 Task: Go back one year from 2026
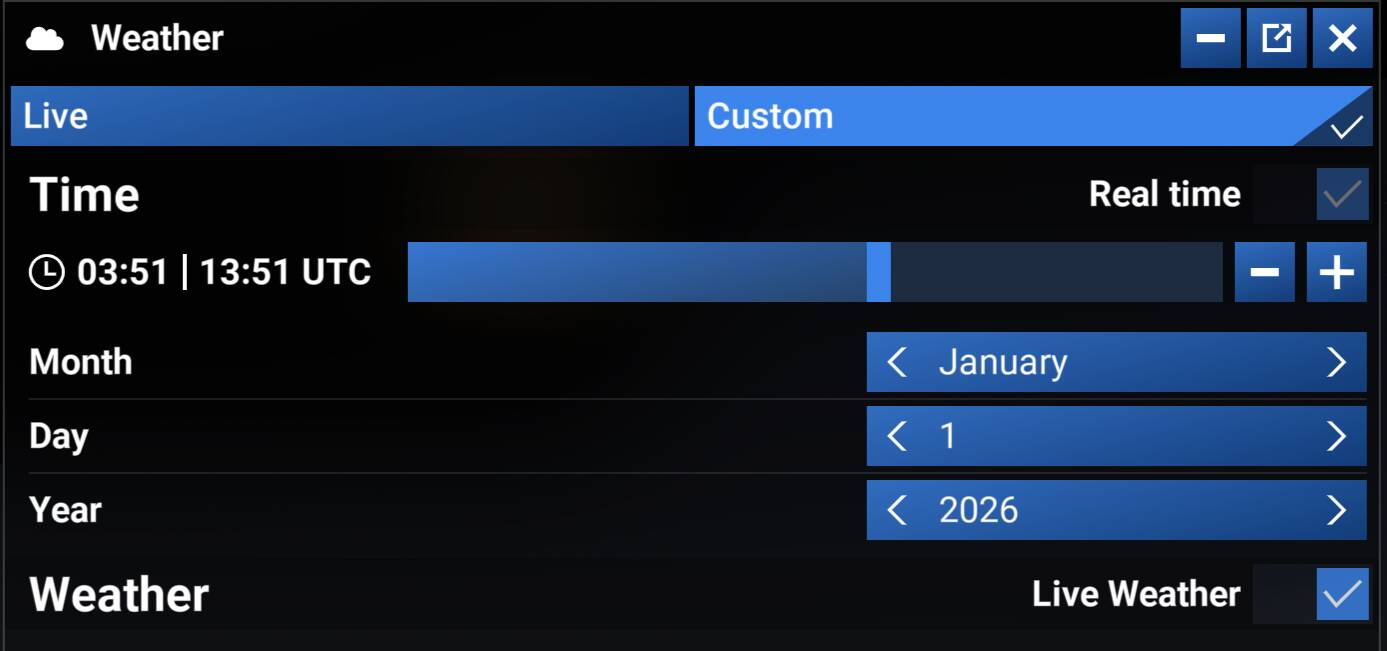tap(897, 510)
